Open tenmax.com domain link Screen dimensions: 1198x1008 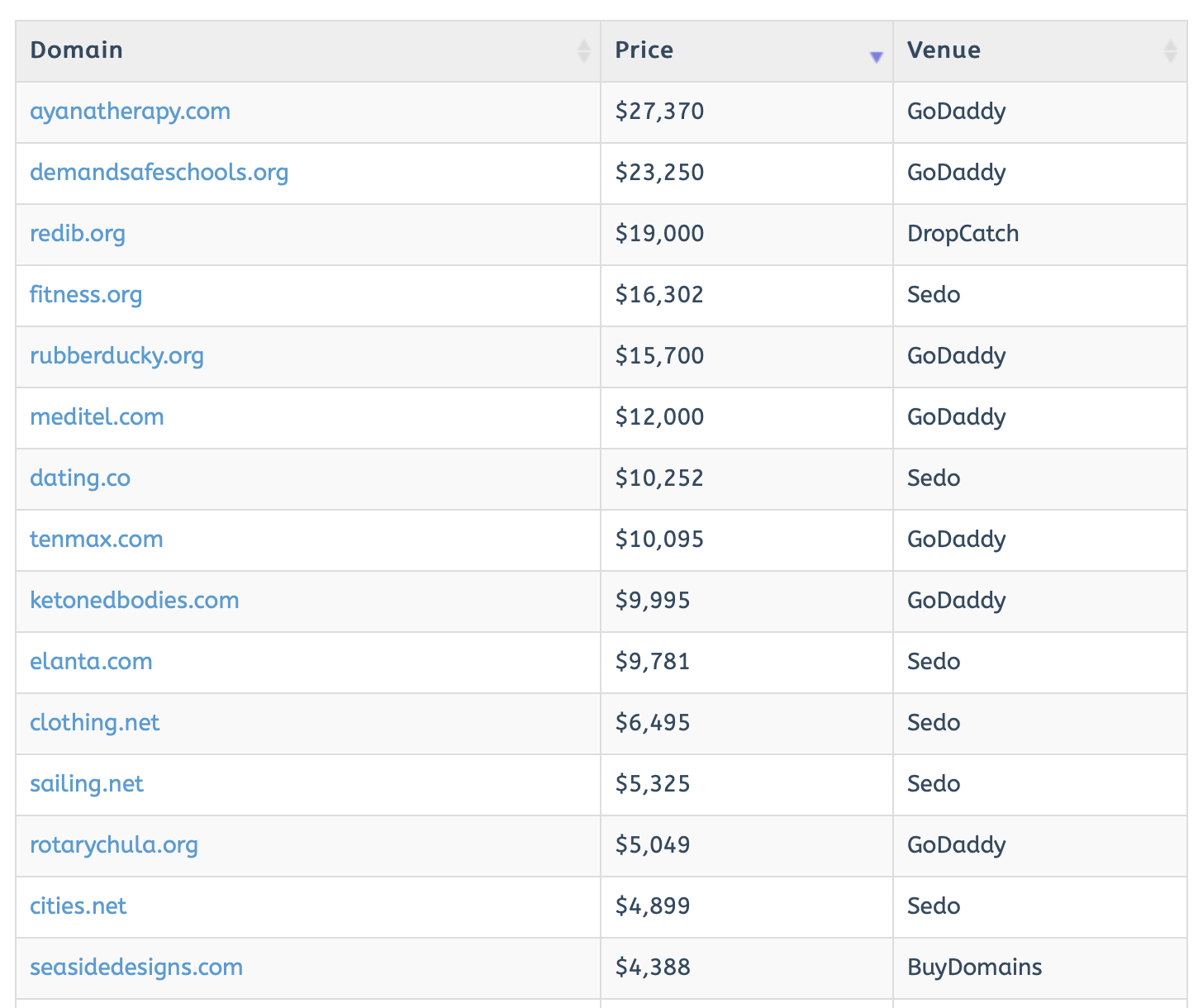pos(96,540)
